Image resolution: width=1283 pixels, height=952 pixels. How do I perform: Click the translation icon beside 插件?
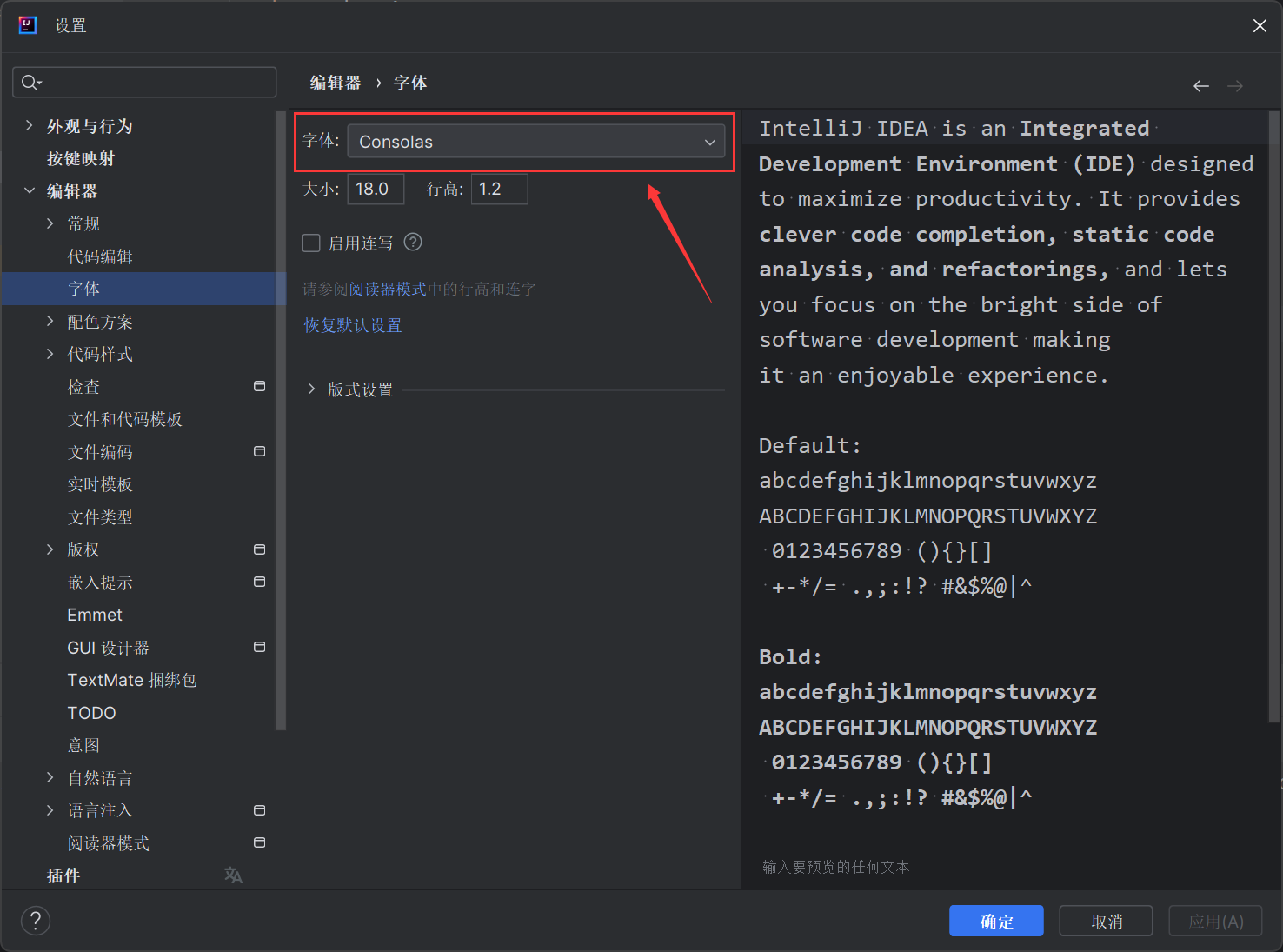(233, 875)
